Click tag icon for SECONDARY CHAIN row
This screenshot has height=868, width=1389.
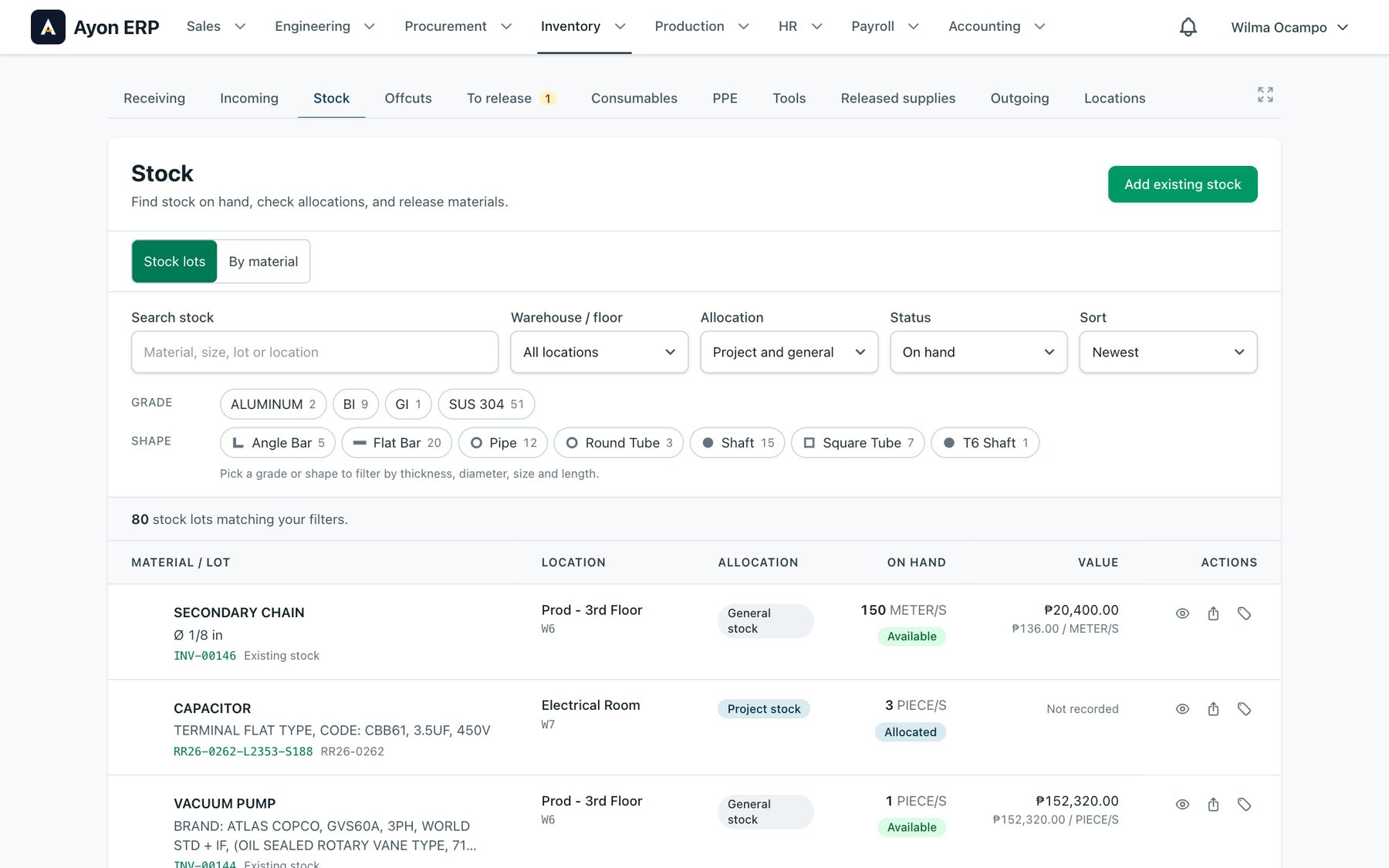point(1244,613)
